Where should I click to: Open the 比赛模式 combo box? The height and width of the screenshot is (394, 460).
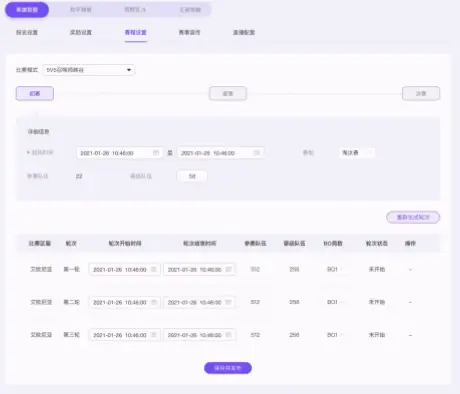click(x=89, y=70)
